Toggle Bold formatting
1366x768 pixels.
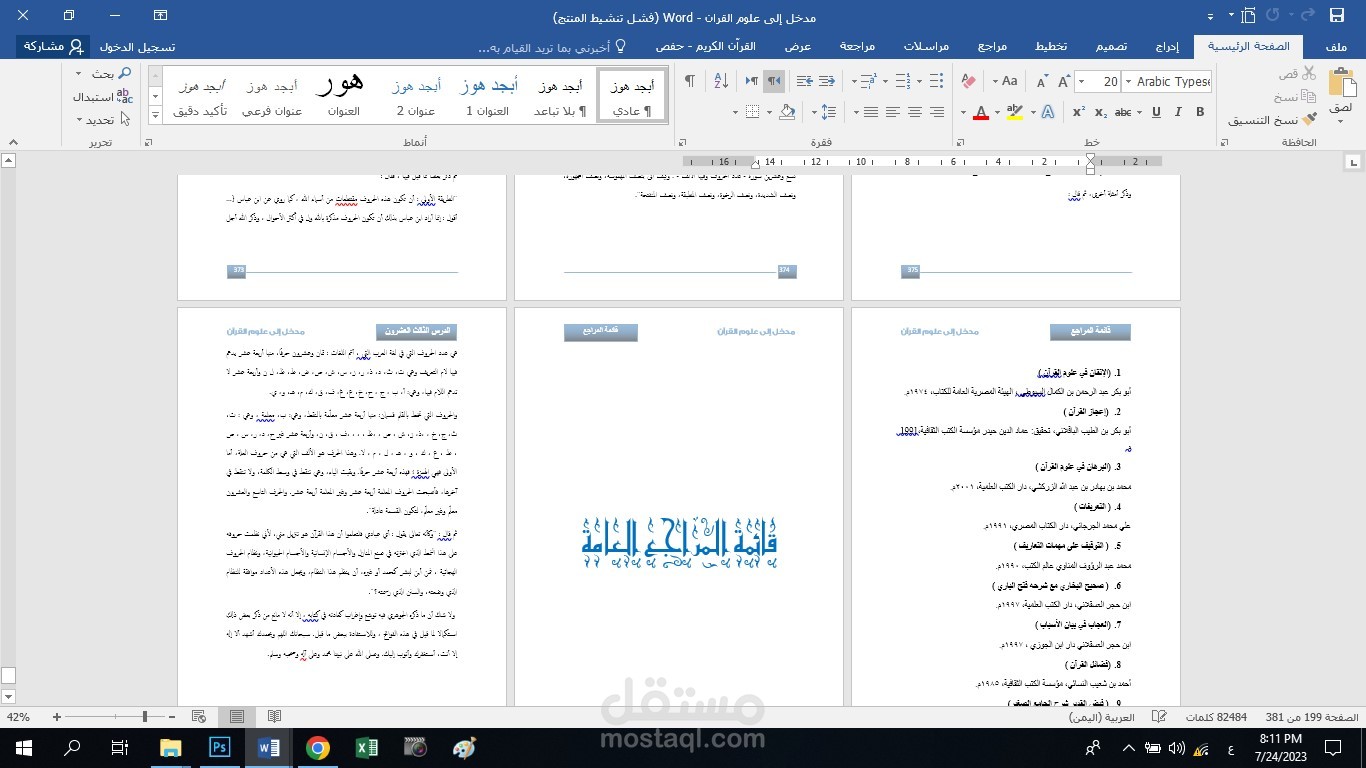1199,112
